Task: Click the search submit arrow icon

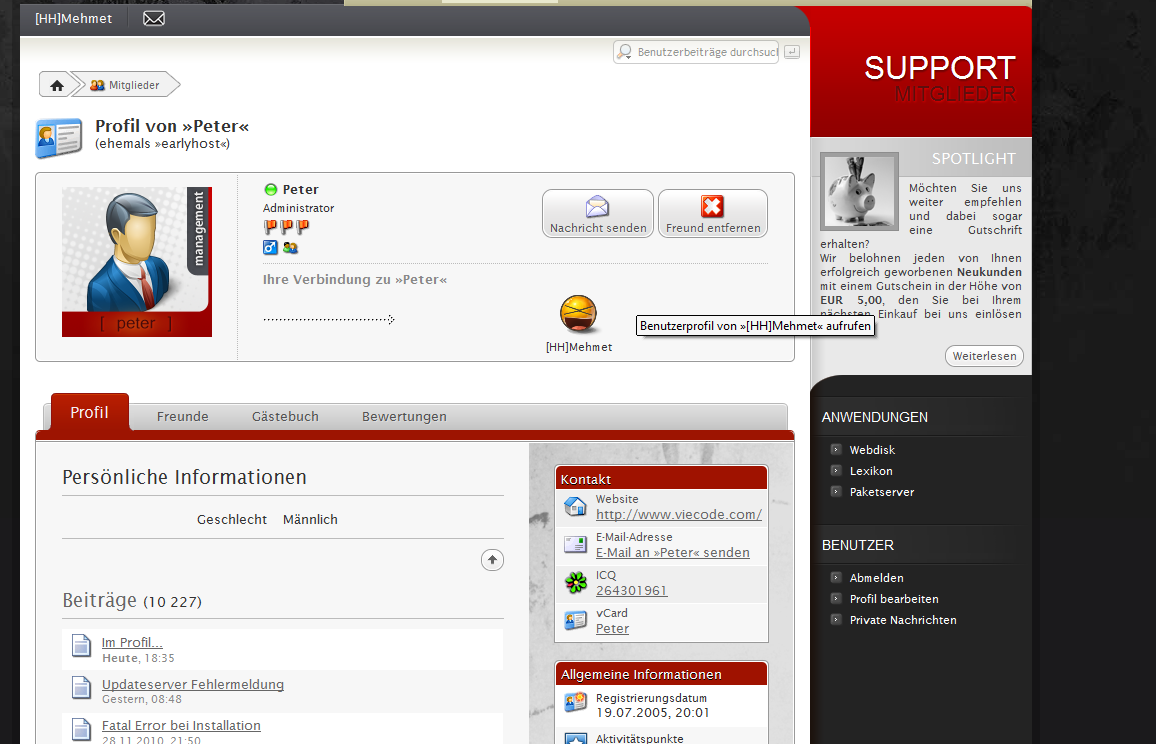Action: 792,51
